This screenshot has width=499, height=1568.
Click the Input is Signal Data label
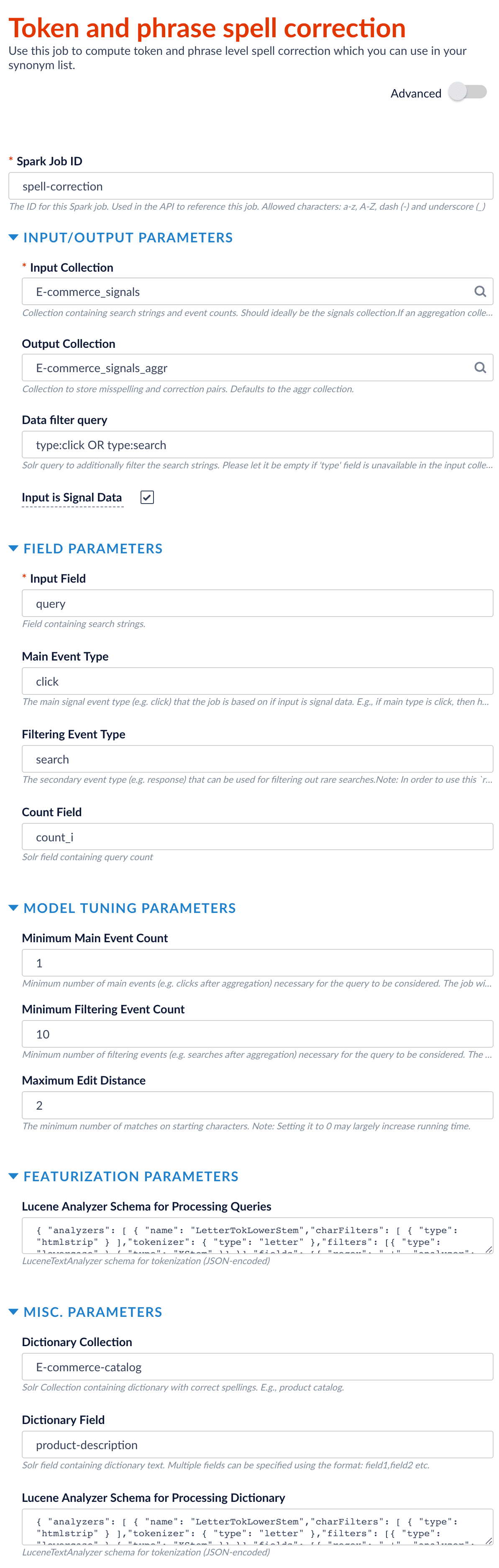coord(72,497)
